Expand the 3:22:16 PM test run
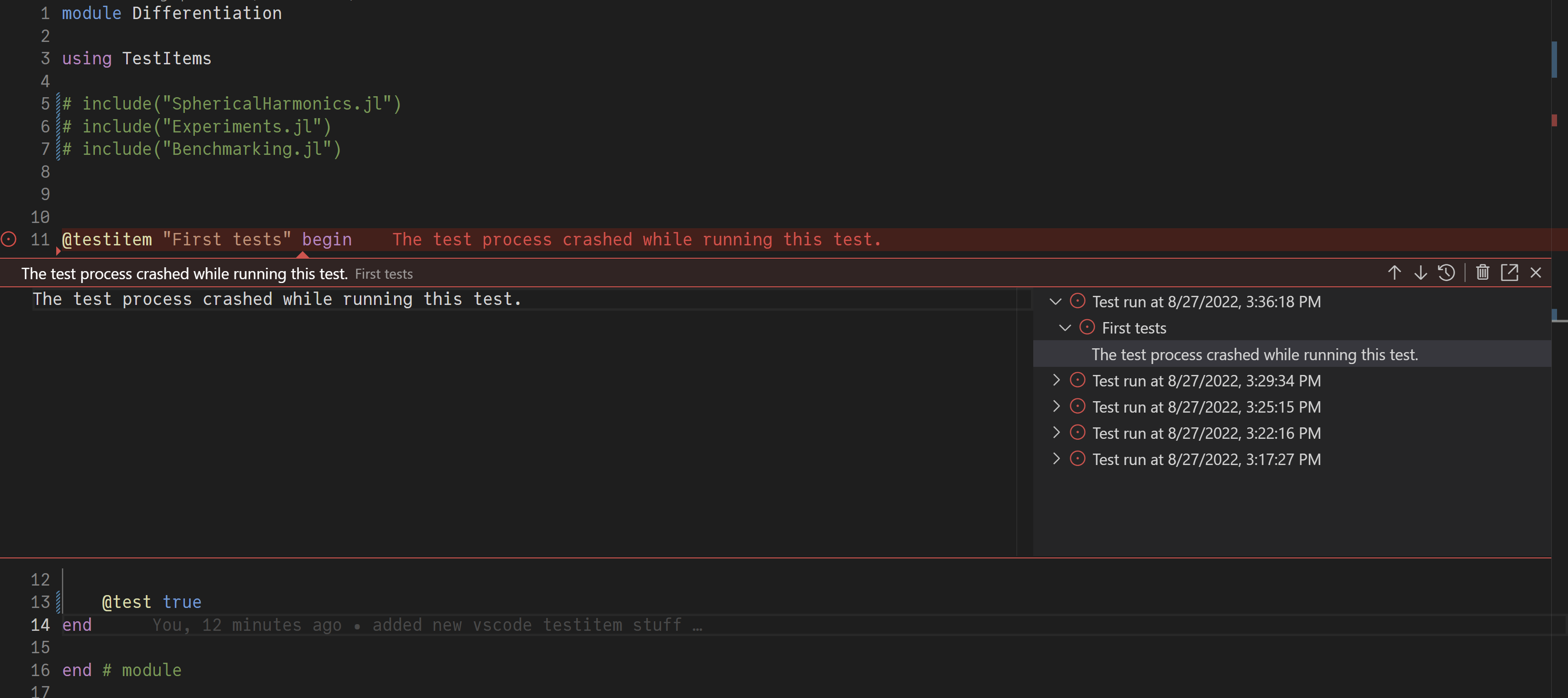Viewport: 1568px width, 698px height. click(x=1056, y=433)
